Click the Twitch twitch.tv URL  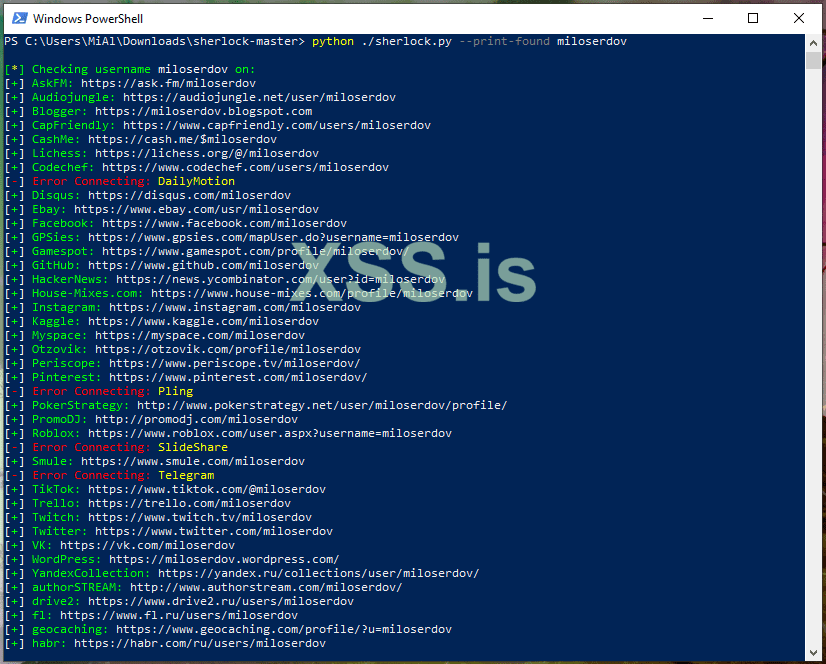click(x=200, y=517)
